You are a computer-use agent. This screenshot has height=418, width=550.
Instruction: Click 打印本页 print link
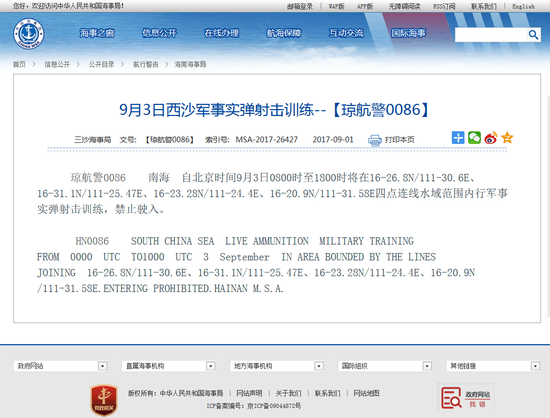[400, 140]
